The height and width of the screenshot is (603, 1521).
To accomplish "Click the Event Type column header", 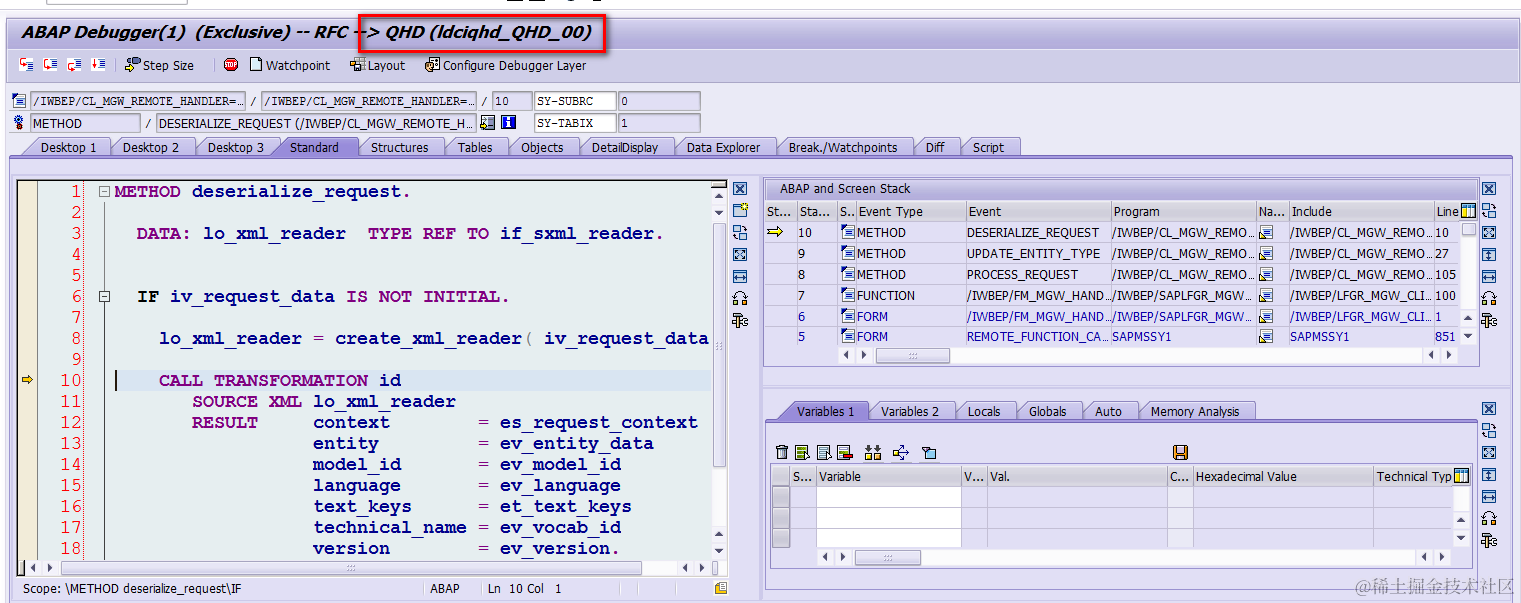I will tap(910, 211).
